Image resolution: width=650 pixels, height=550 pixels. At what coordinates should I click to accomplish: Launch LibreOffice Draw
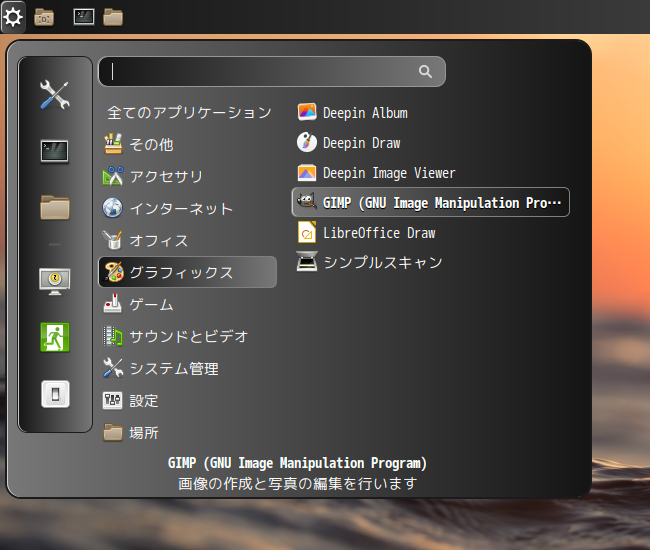click(431, 233)
